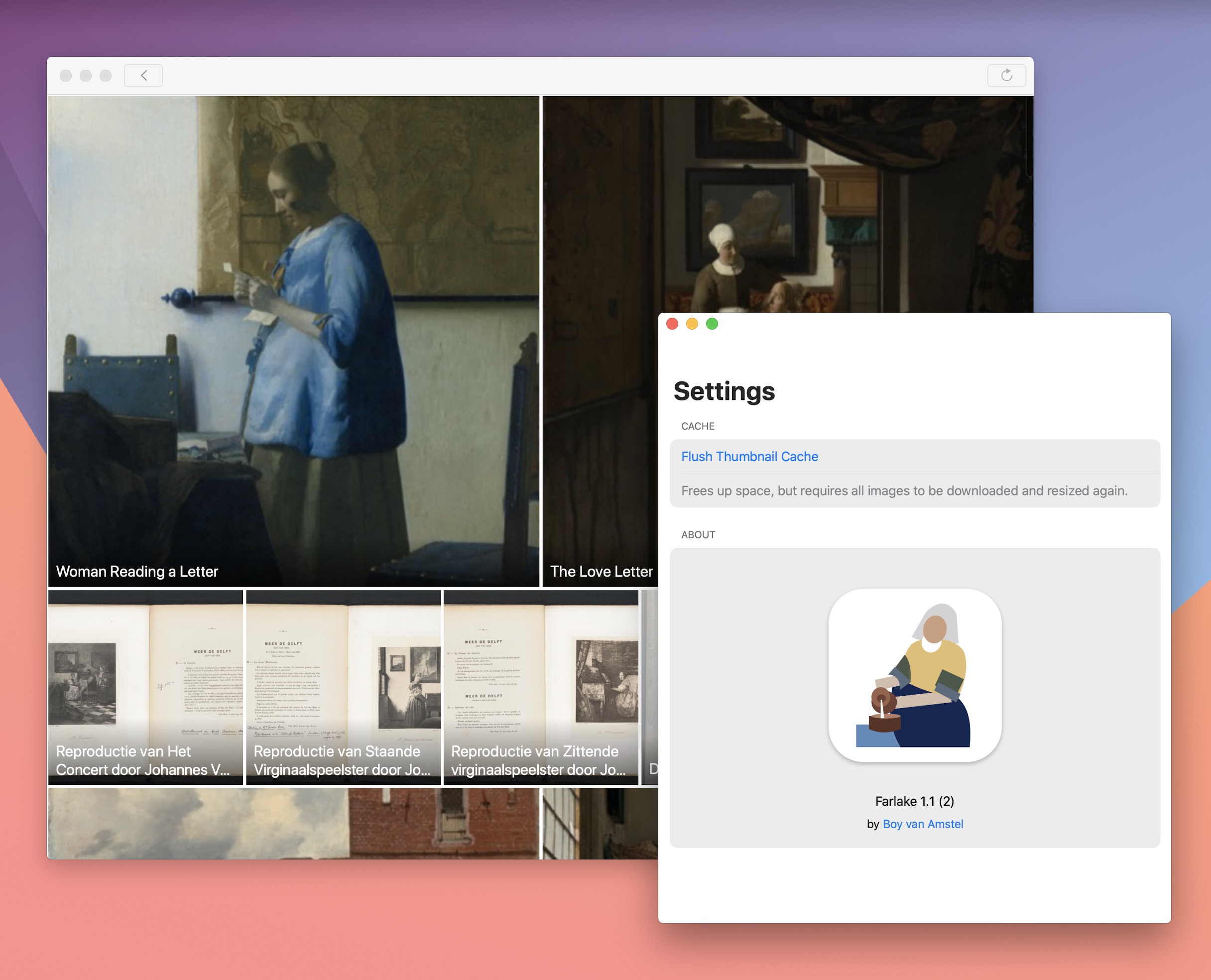Select Reproductie van Het Concert thumbnail
1211x980 pixels.
pyautogui.click(x=146, y=687)
